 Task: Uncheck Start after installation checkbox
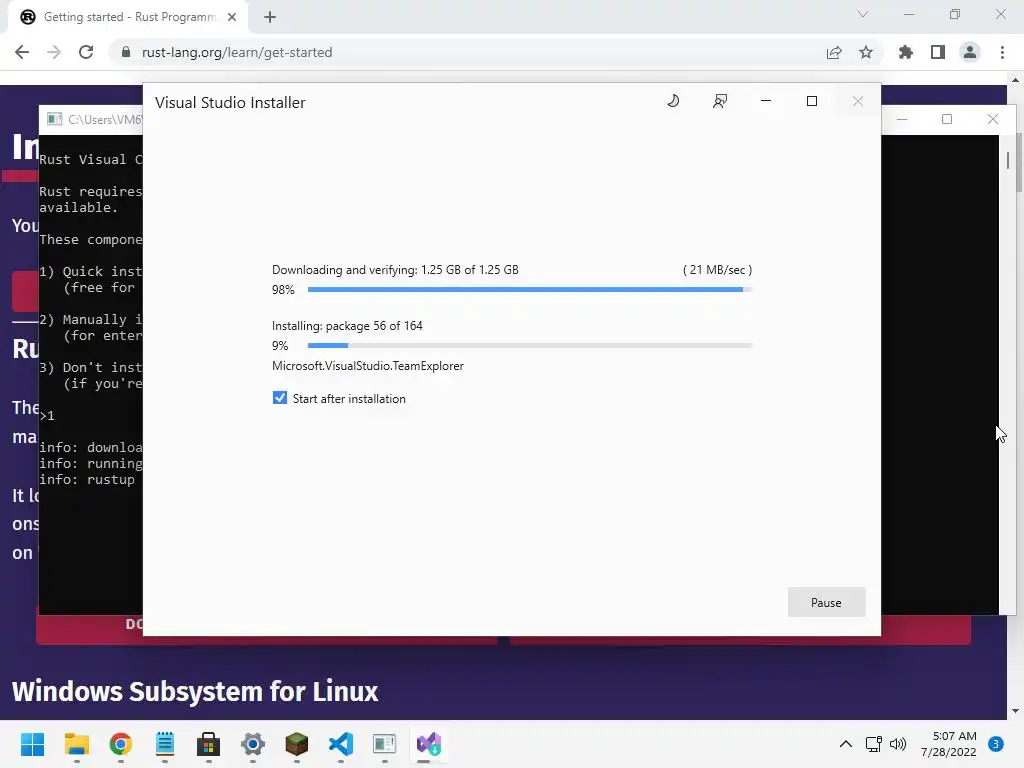coord(280,398)
